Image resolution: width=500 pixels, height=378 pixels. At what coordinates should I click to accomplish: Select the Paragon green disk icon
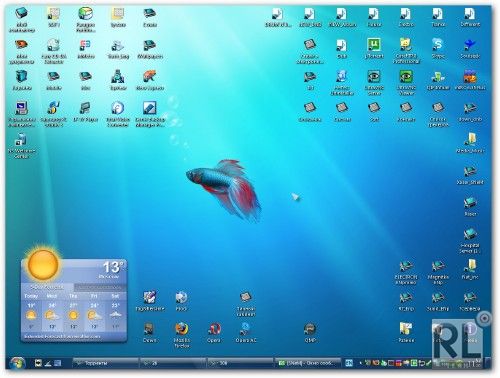tap(86, 19)
